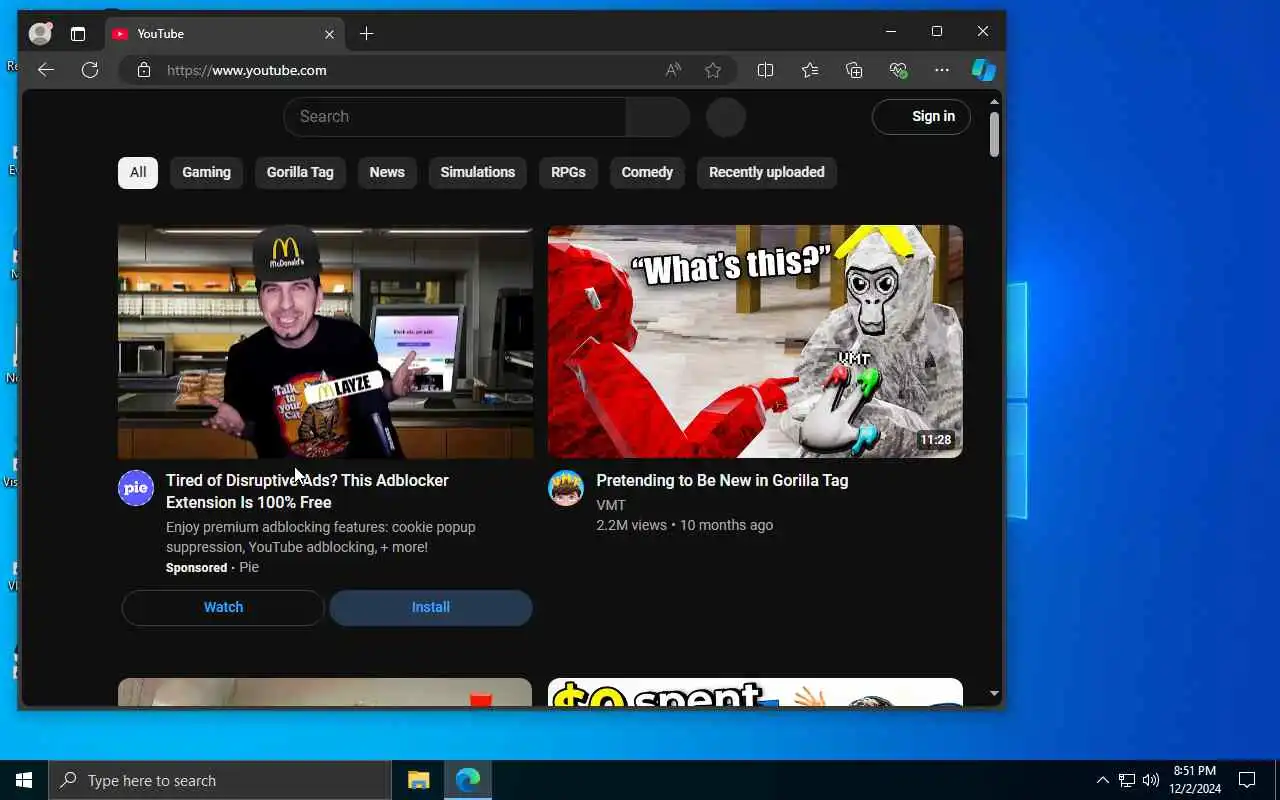Select the Comedy filter chip
Viewport: 1280px width, 800px height.
click(x=647, y=172)
